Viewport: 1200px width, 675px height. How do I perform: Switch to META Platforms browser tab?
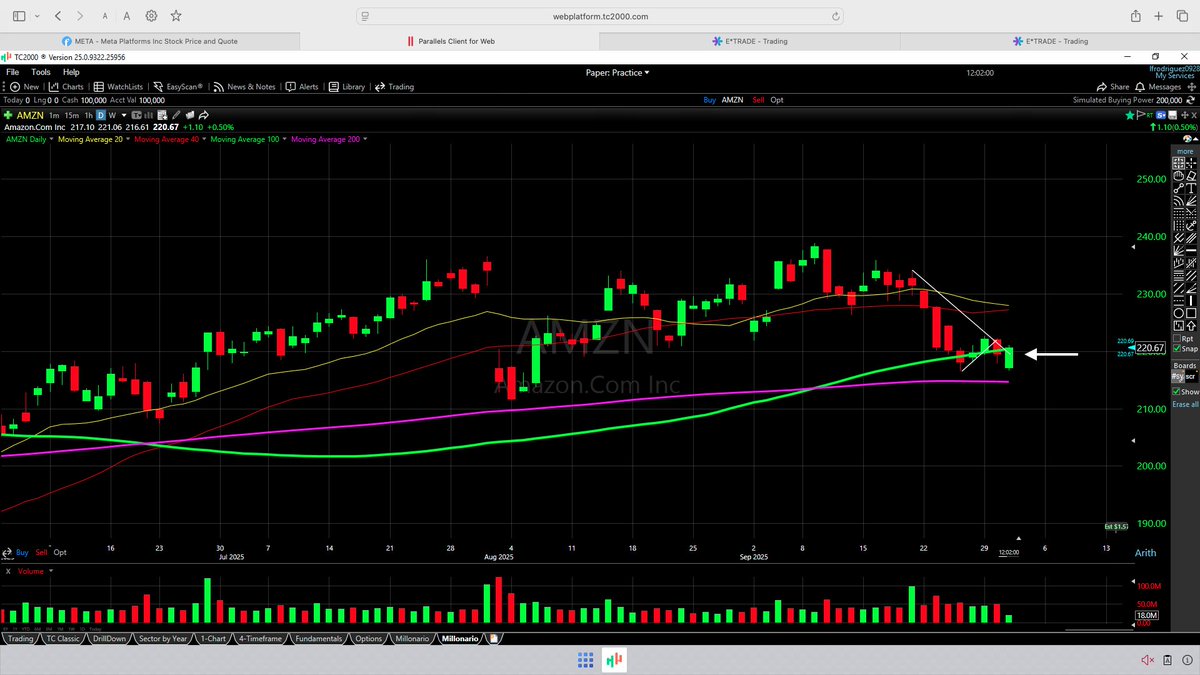click(150, 41)
